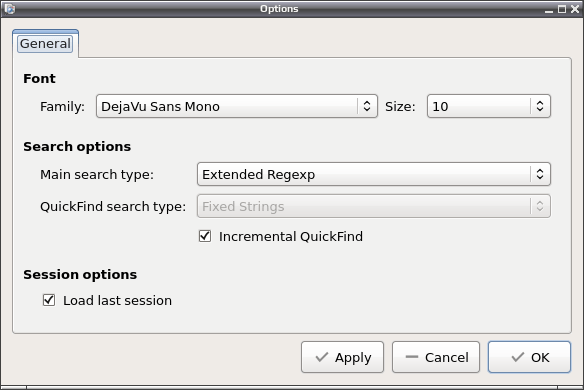Click the disabled QuickFind search type dropdown
Screen dimensions: 584x390
click(374, 206)
